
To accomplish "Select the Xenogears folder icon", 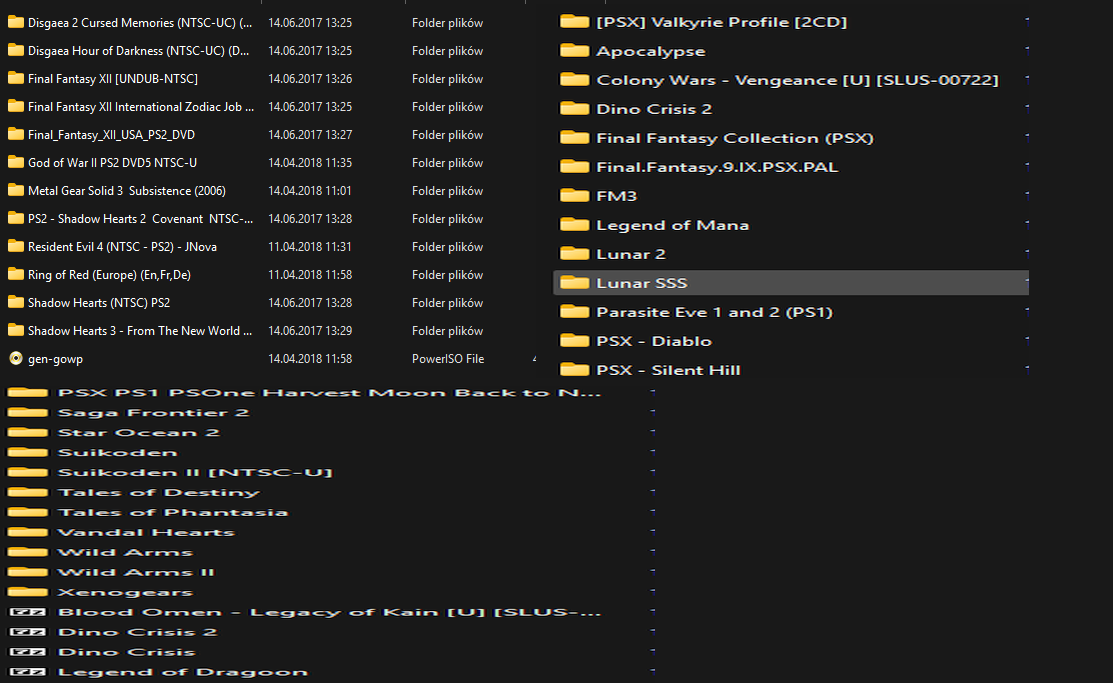I will [28, 592].
